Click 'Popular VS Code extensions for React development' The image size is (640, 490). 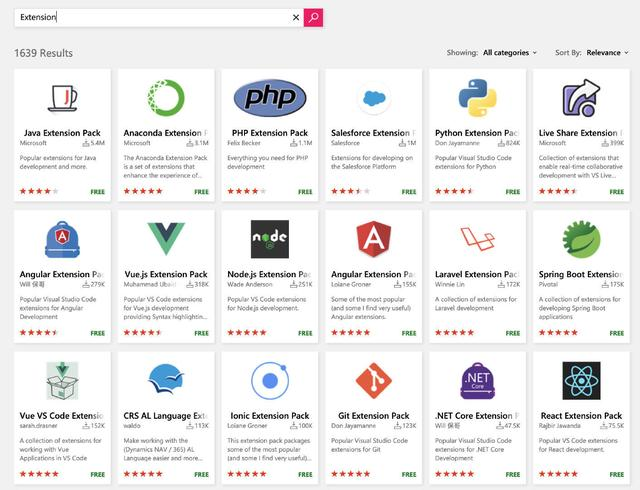[578, 445]
